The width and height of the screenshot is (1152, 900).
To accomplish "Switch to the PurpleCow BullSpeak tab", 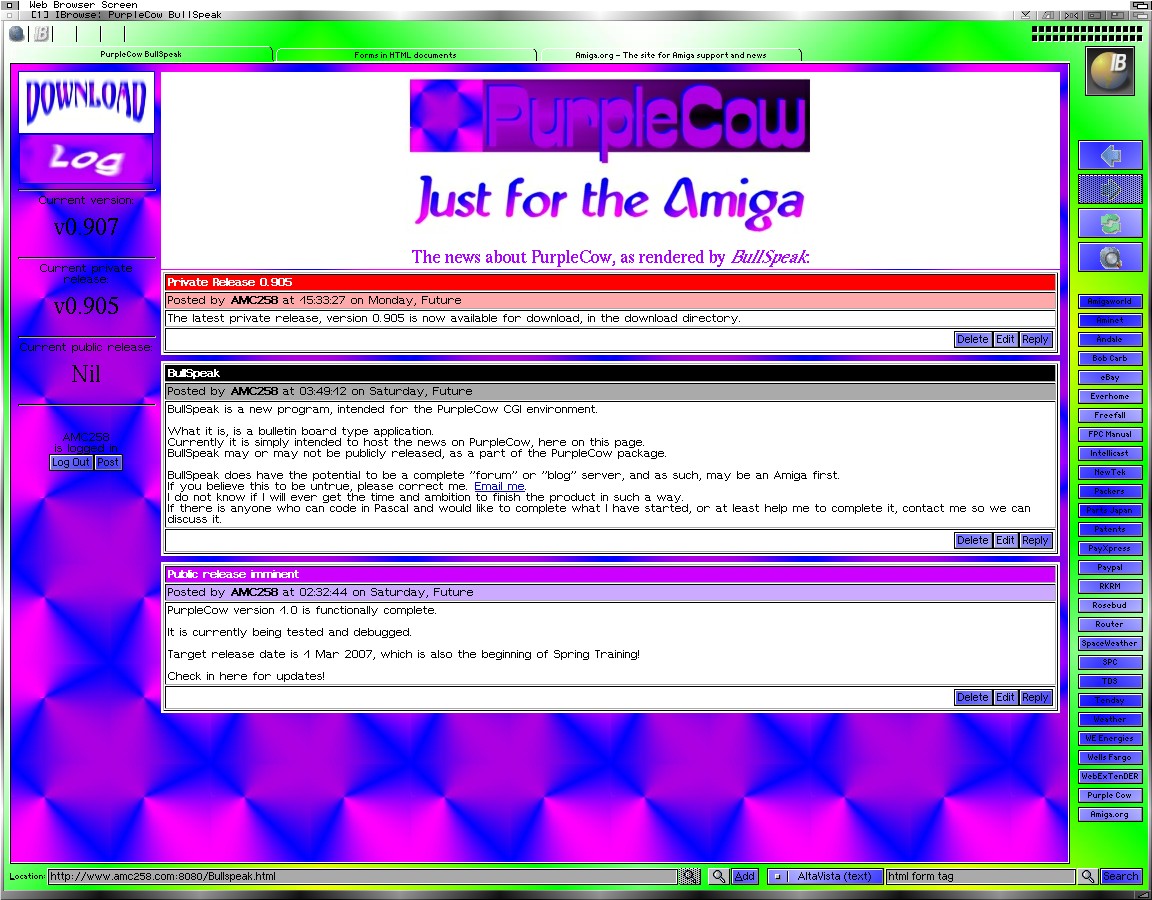I will pos(141,54).
